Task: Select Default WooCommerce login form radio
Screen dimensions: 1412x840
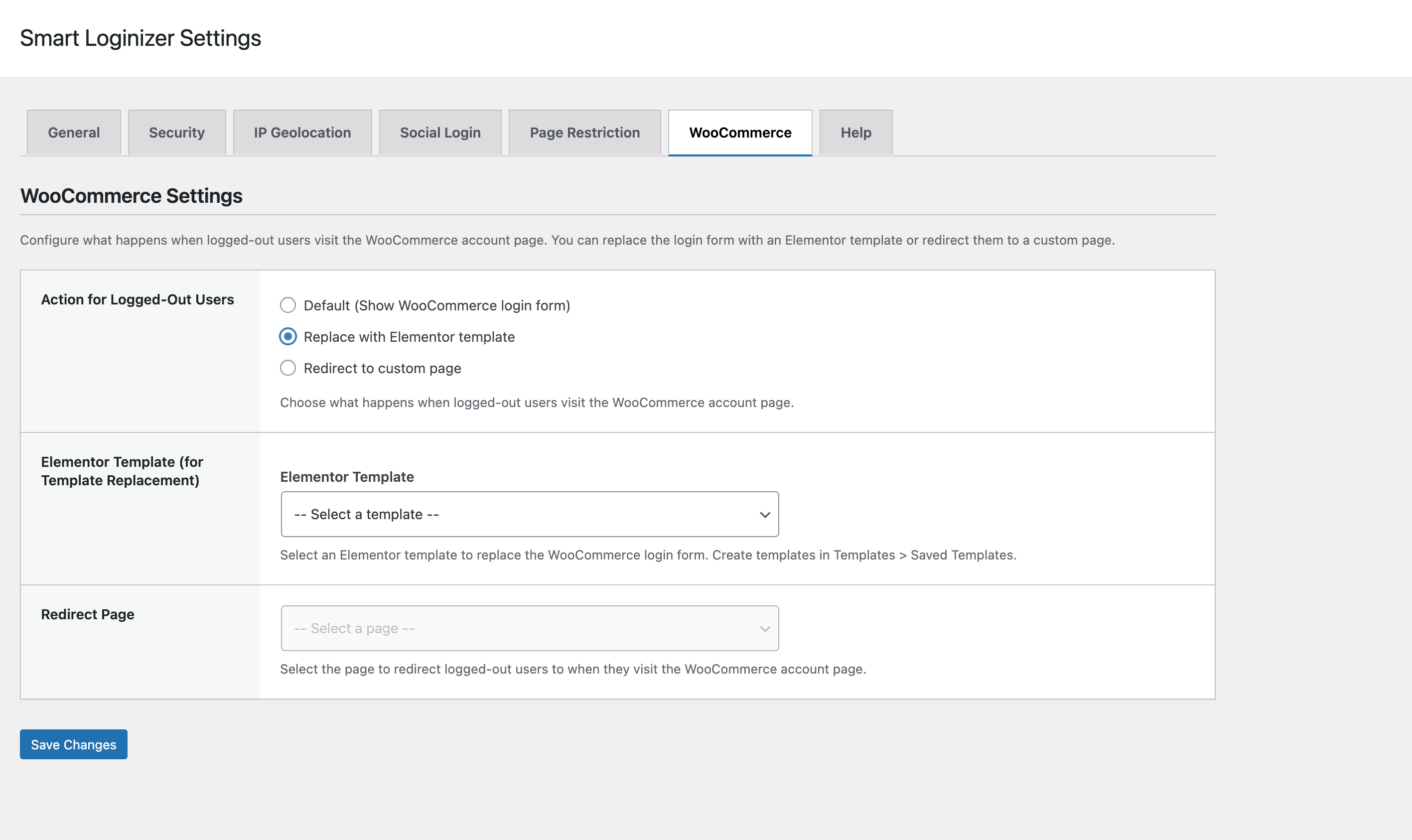Action: (288, 306)
